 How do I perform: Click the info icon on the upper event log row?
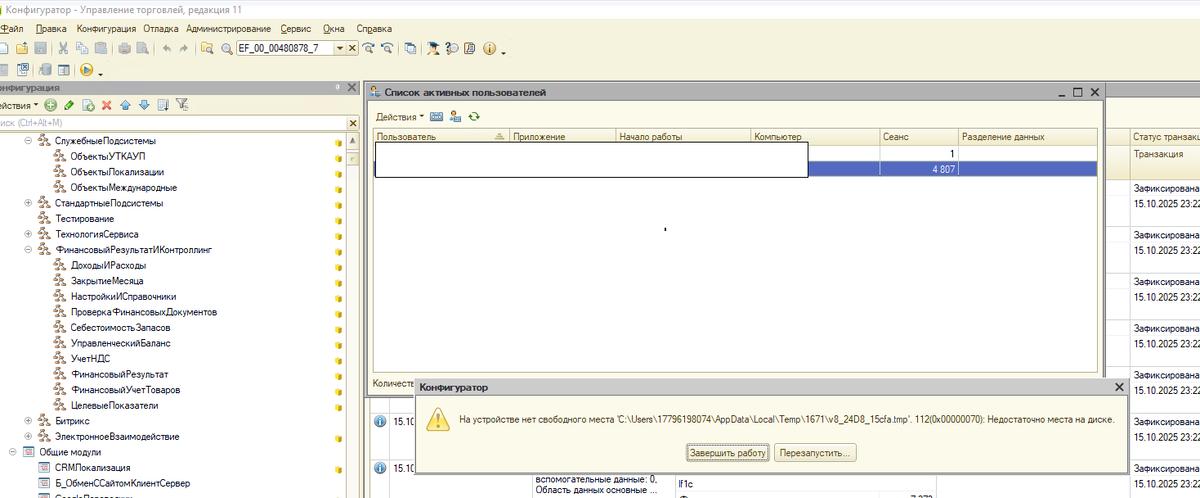pos(380,422)
